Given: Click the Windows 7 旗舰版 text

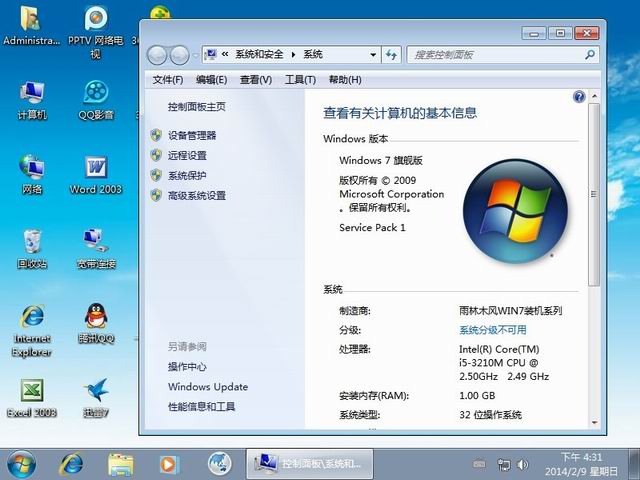Looking at the screenshot, I should [x=380, y=160].
